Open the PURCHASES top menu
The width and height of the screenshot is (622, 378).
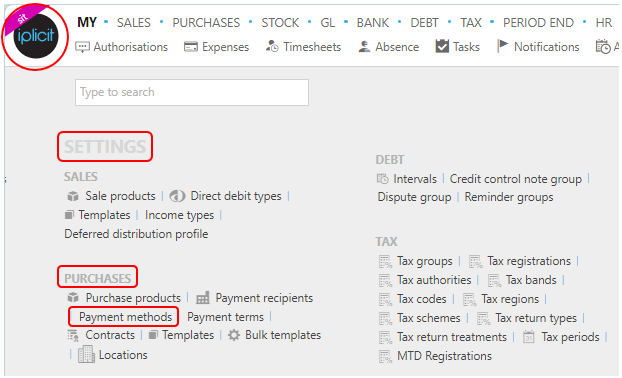206,23
